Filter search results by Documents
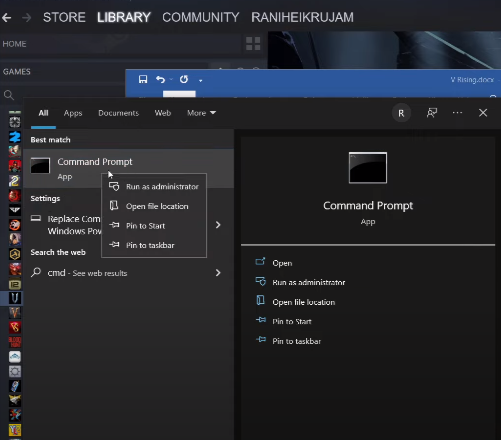The image size is (501, 440). (x=118, y=113)
